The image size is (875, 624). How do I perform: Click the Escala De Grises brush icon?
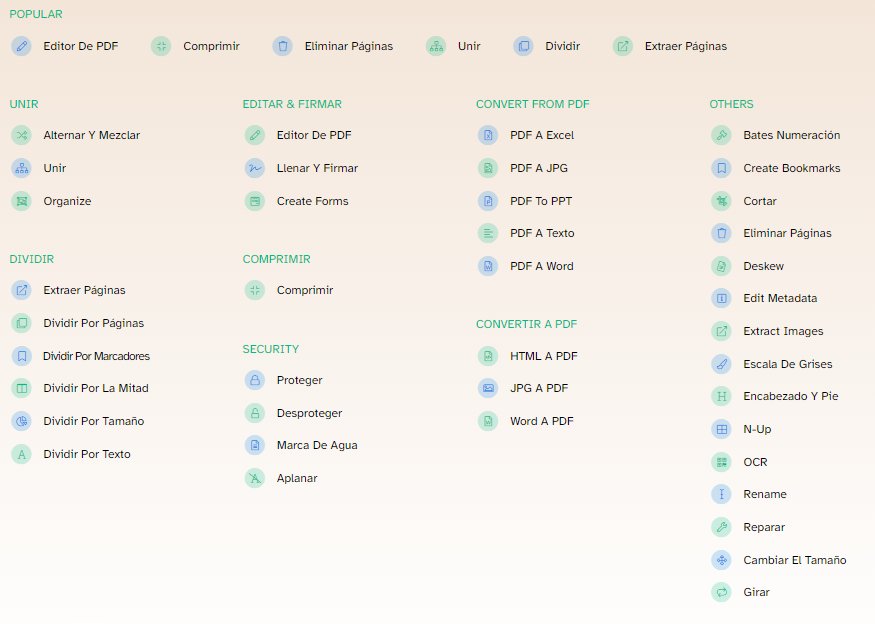[721, 364]
